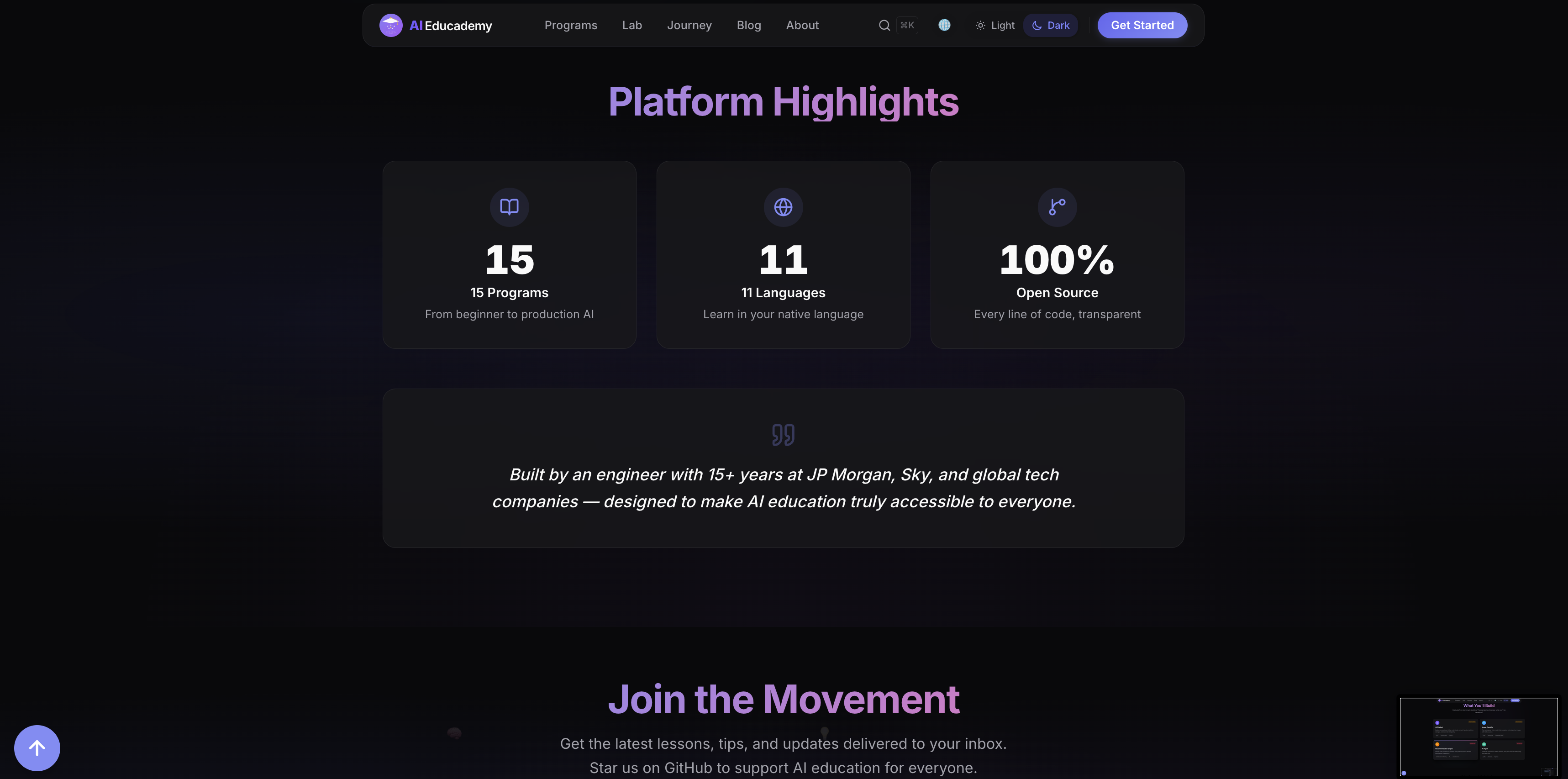Click the globe icon in 11 Languages card
The image size is (1568, 779).
(783, 207)
